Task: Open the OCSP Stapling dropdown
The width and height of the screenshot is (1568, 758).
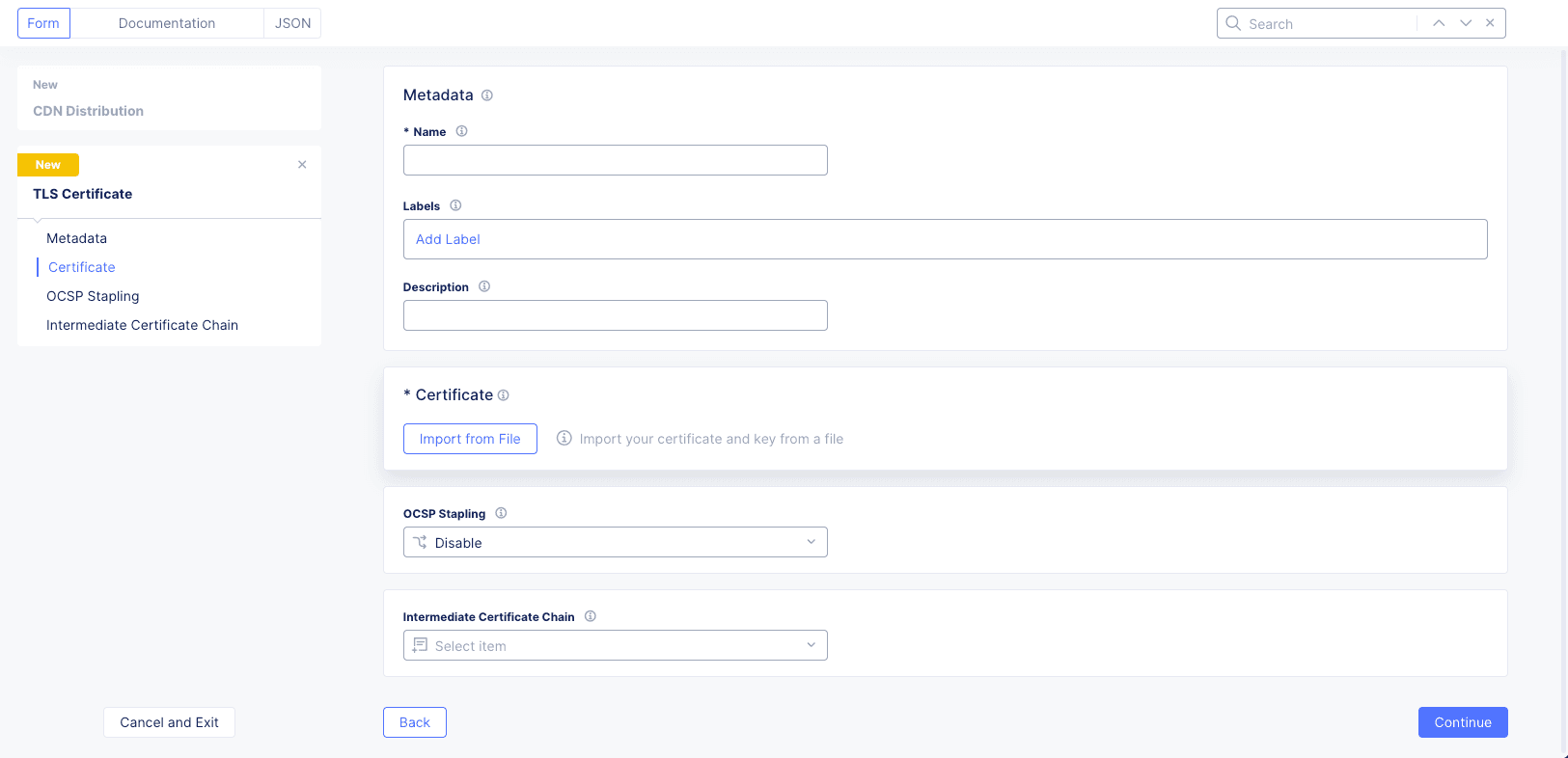Action: (615, 542)
